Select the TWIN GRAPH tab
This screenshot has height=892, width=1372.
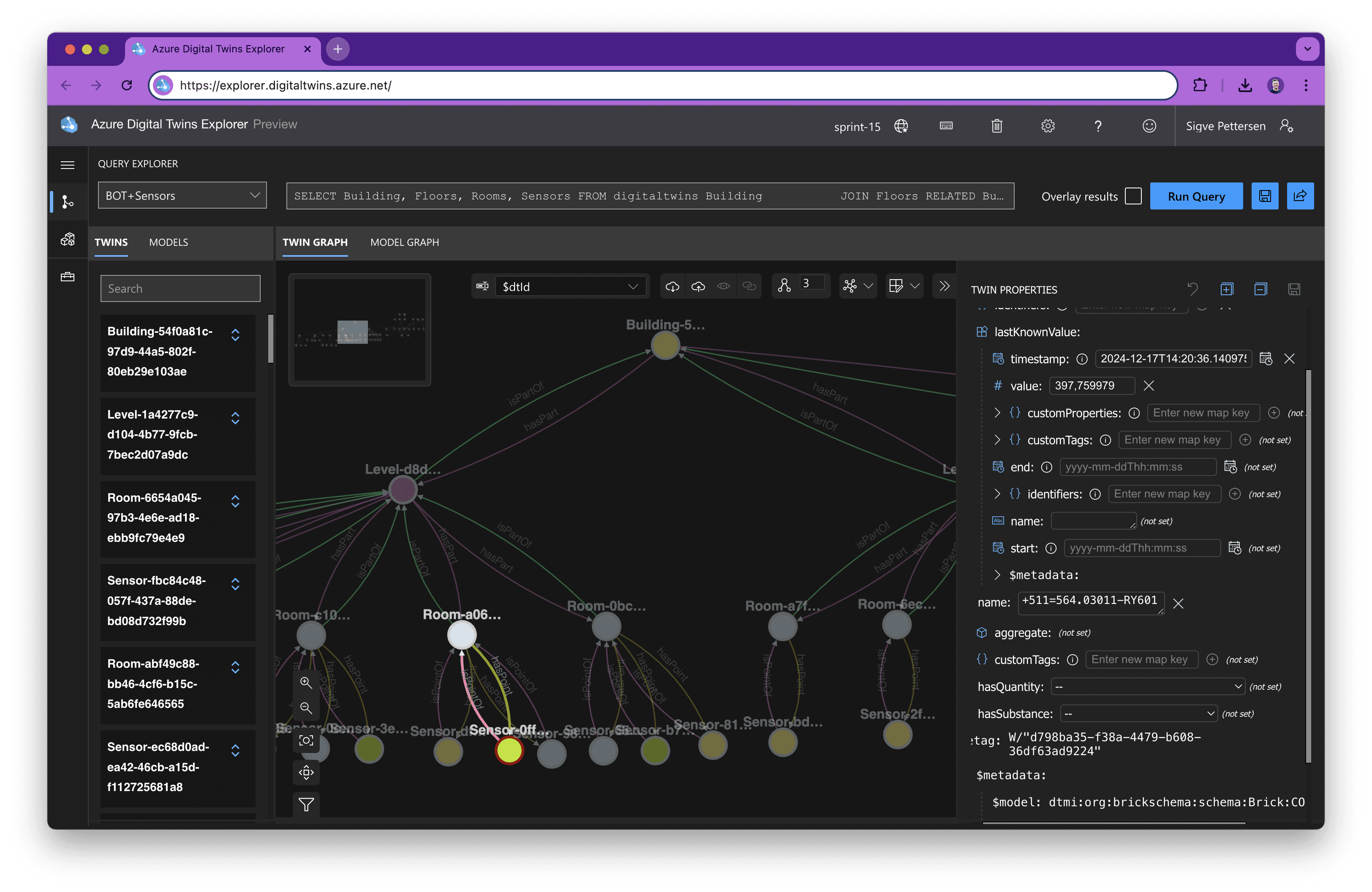(x=315, y=242)
